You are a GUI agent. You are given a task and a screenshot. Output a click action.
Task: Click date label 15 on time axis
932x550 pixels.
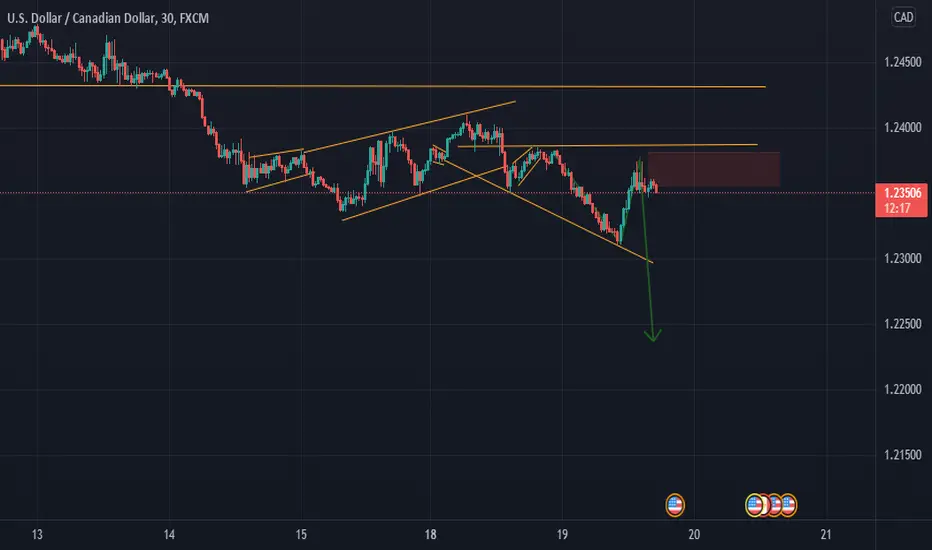point(301,535)
